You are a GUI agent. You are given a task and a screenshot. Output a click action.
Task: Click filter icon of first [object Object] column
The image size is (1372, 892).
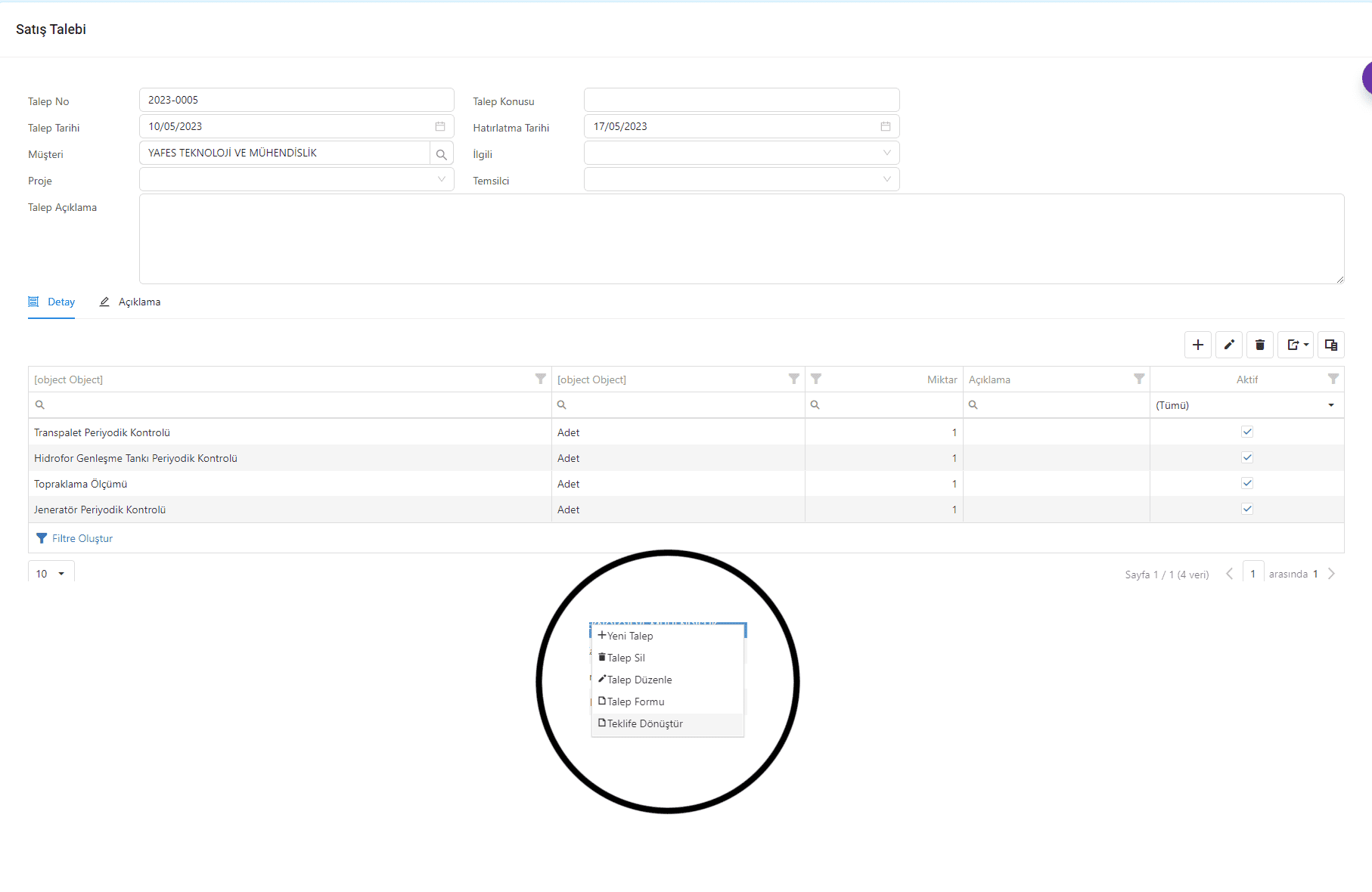point(541,379)
